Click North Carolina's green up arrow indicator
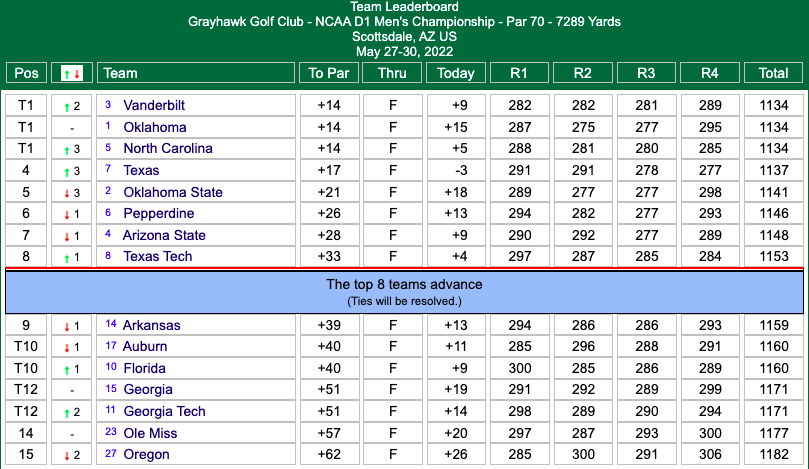 (x=66, y=149)
